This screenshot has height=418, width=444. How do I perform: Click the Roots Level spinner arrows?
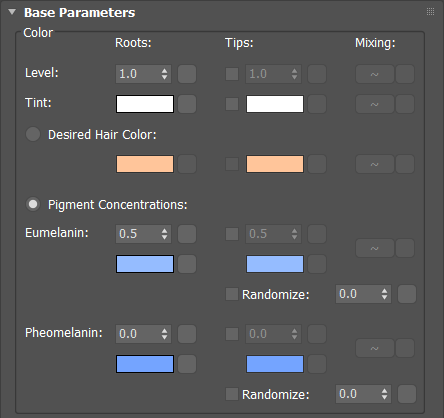tap(164, 74)
